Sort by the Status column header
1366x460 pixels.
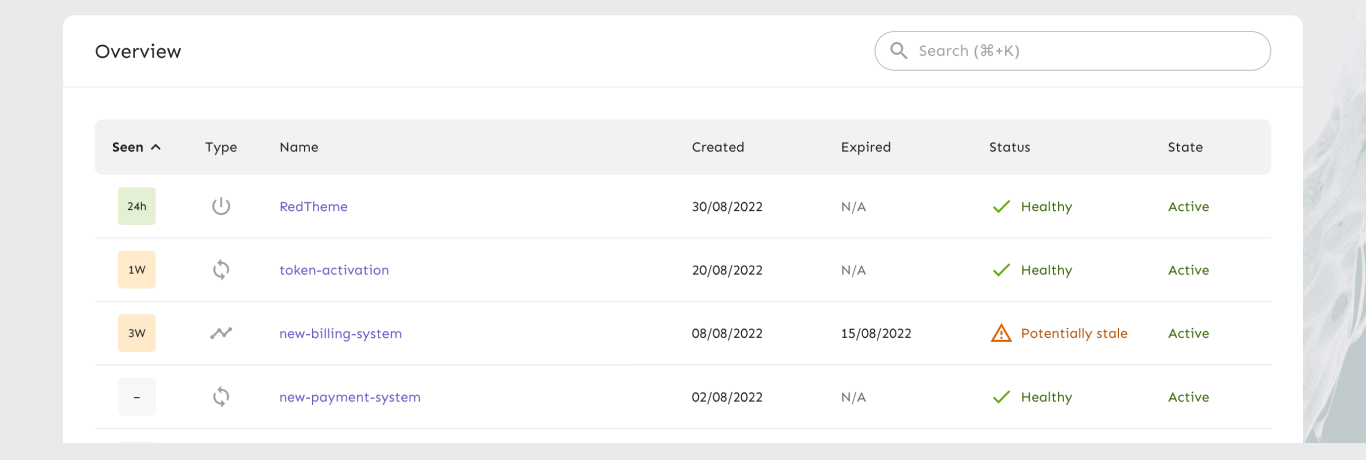click(1009, 147)
